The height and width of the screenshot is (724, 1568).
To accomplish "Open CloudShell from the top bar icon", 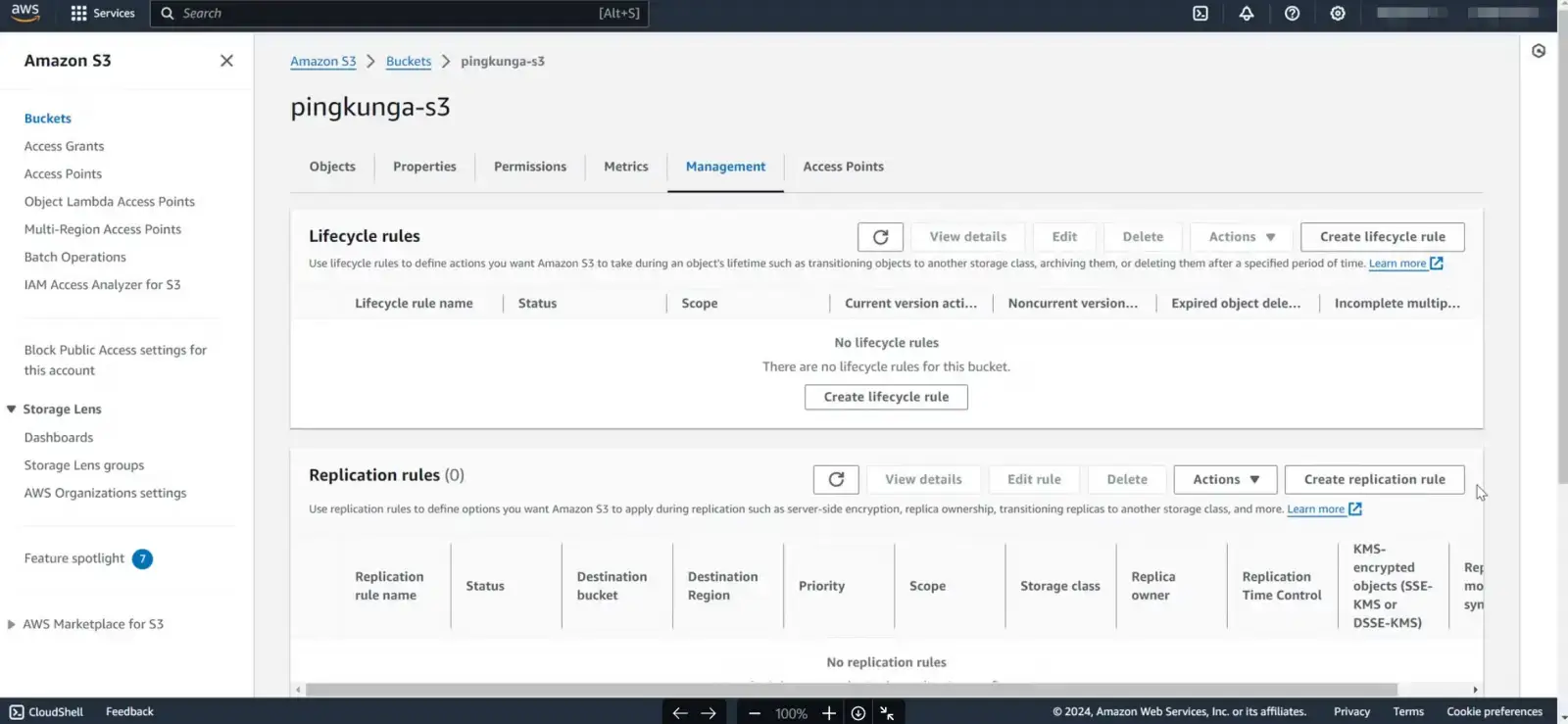I will pyautogui.click(x=1200, y=13).
